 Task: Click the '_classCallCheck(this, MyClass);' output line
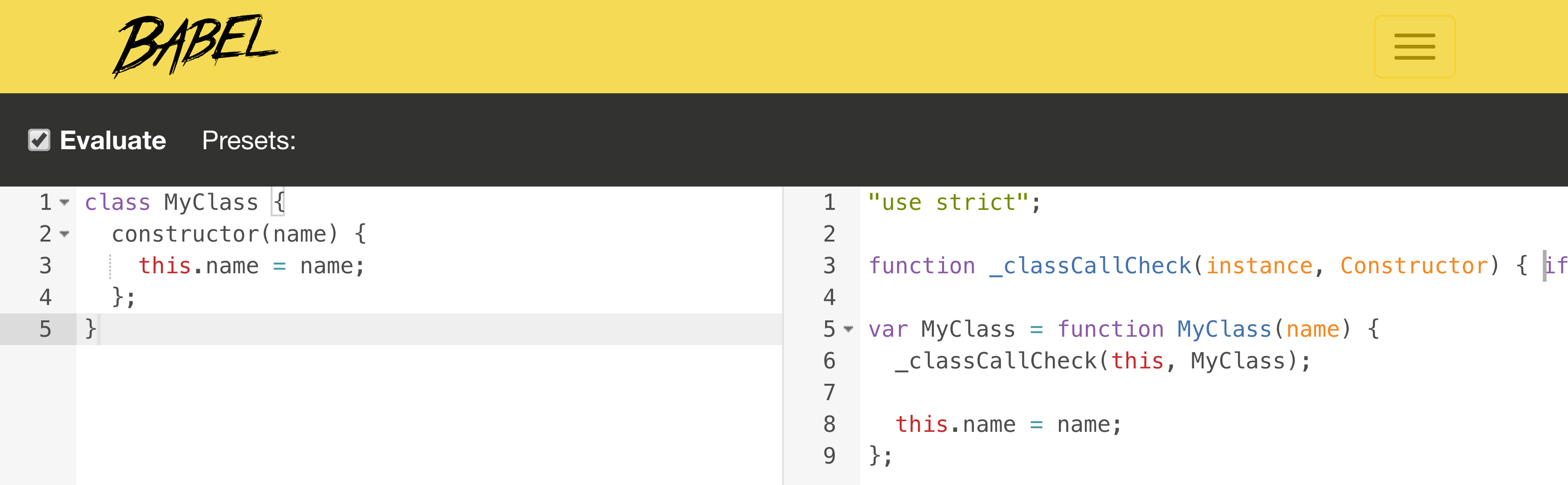pos(1102,361)
